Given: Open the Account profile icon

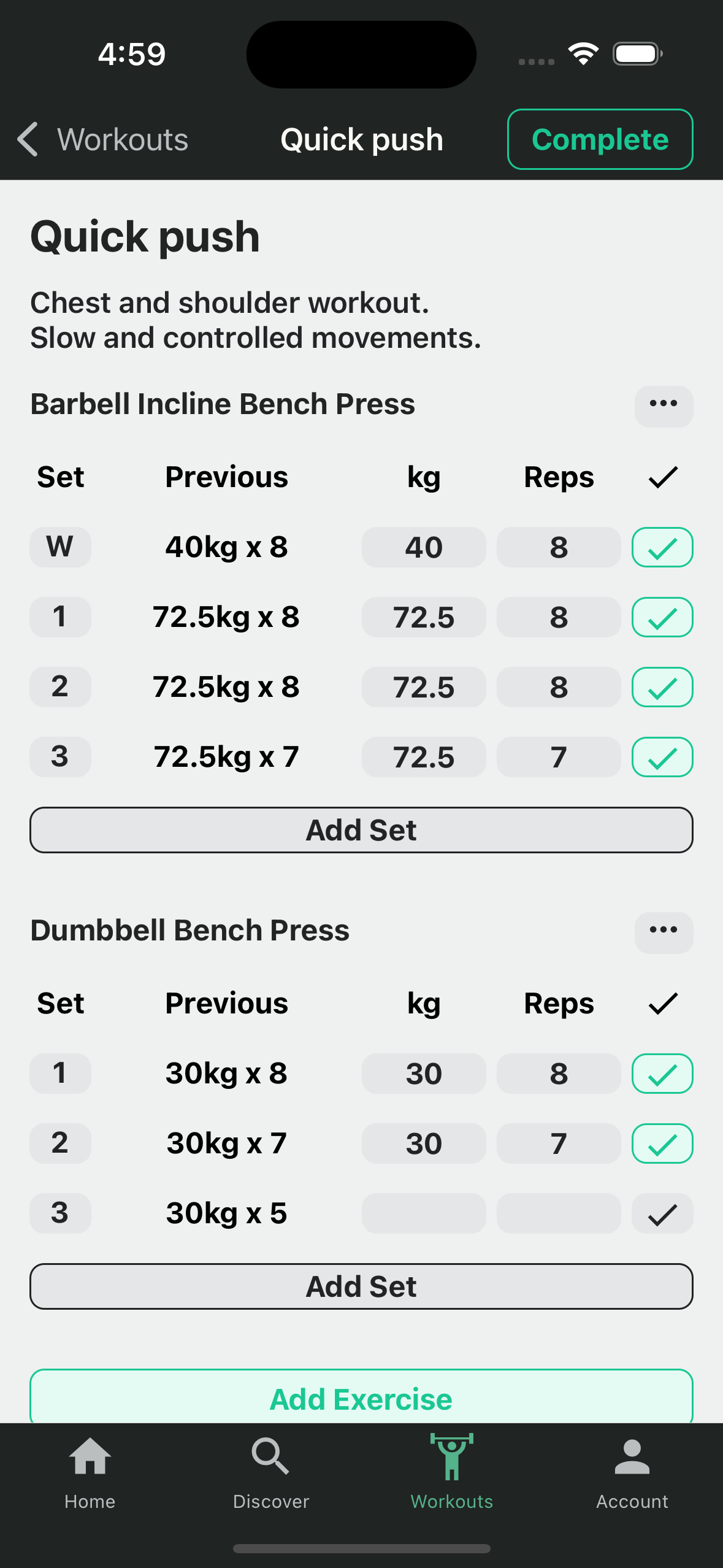Looking at the screenshot, I should coord(632,1458).
